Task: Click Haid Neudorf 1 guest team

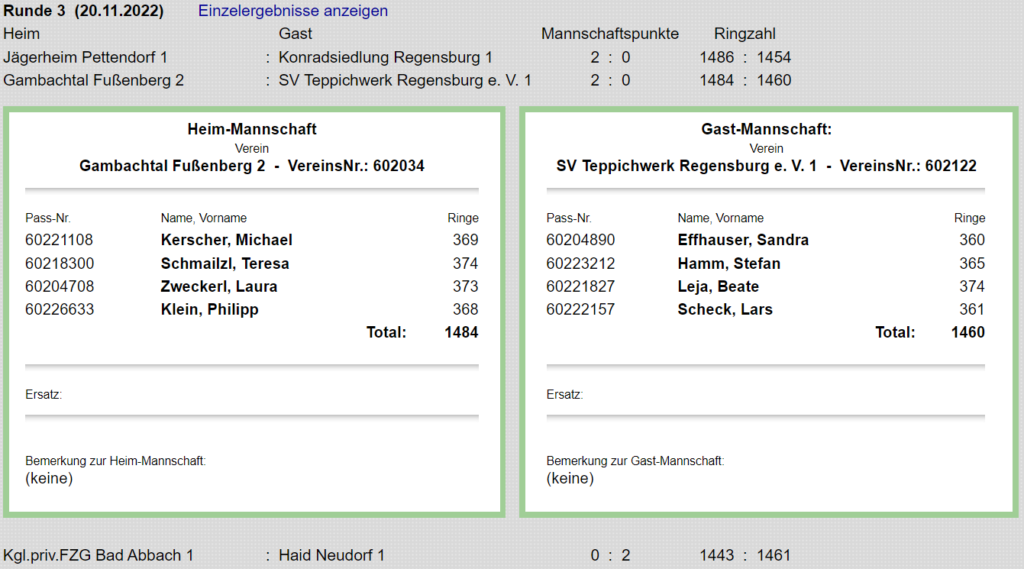Action: click(x=331, y=555)
